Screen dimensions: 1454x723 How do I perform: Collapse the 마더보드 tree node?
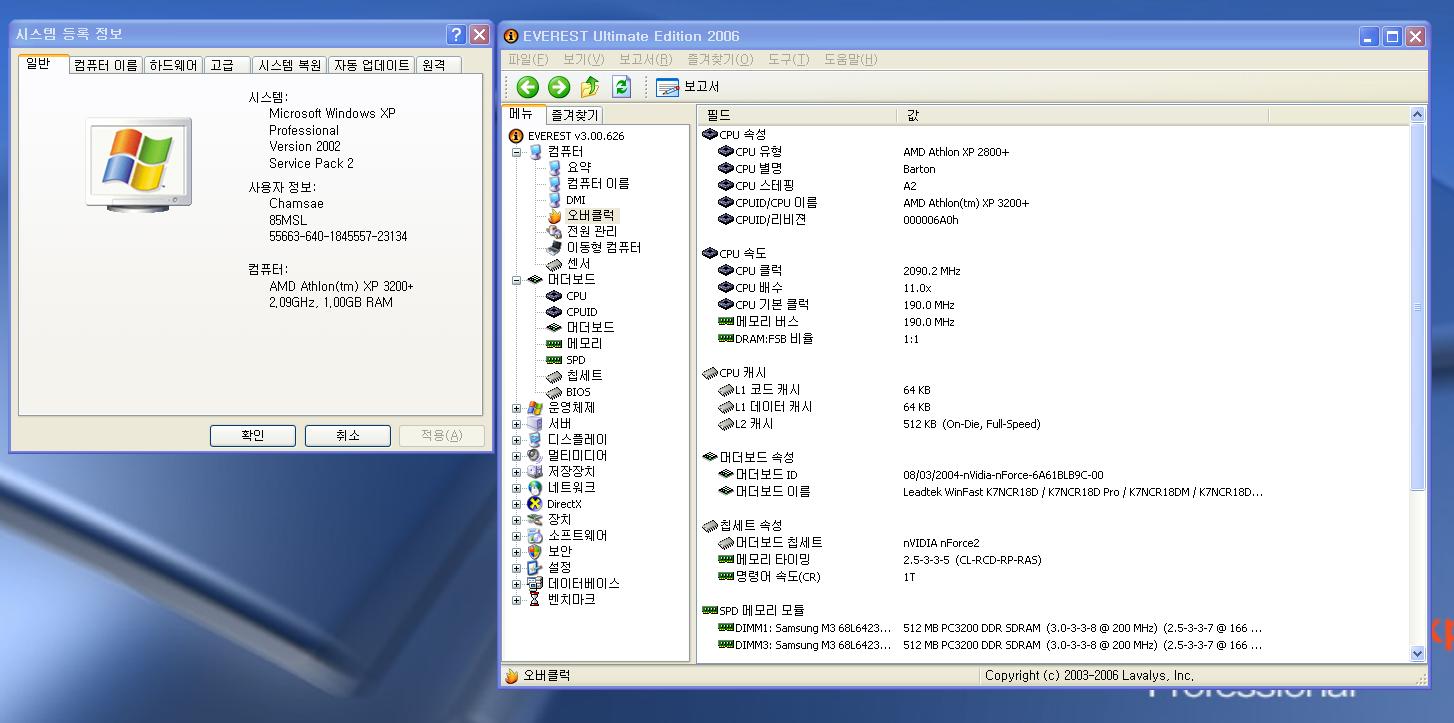[x=516, y=280]
